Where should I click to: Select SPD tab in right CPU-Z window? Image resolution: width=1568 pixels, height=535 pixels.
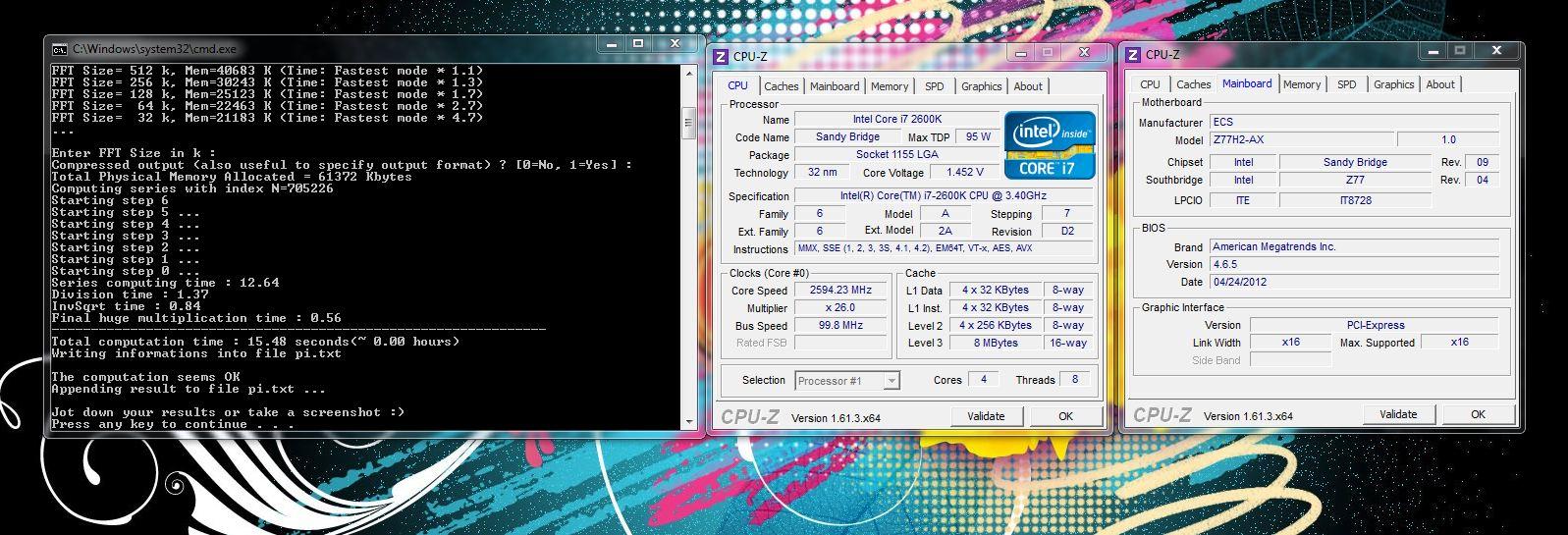1347,84
